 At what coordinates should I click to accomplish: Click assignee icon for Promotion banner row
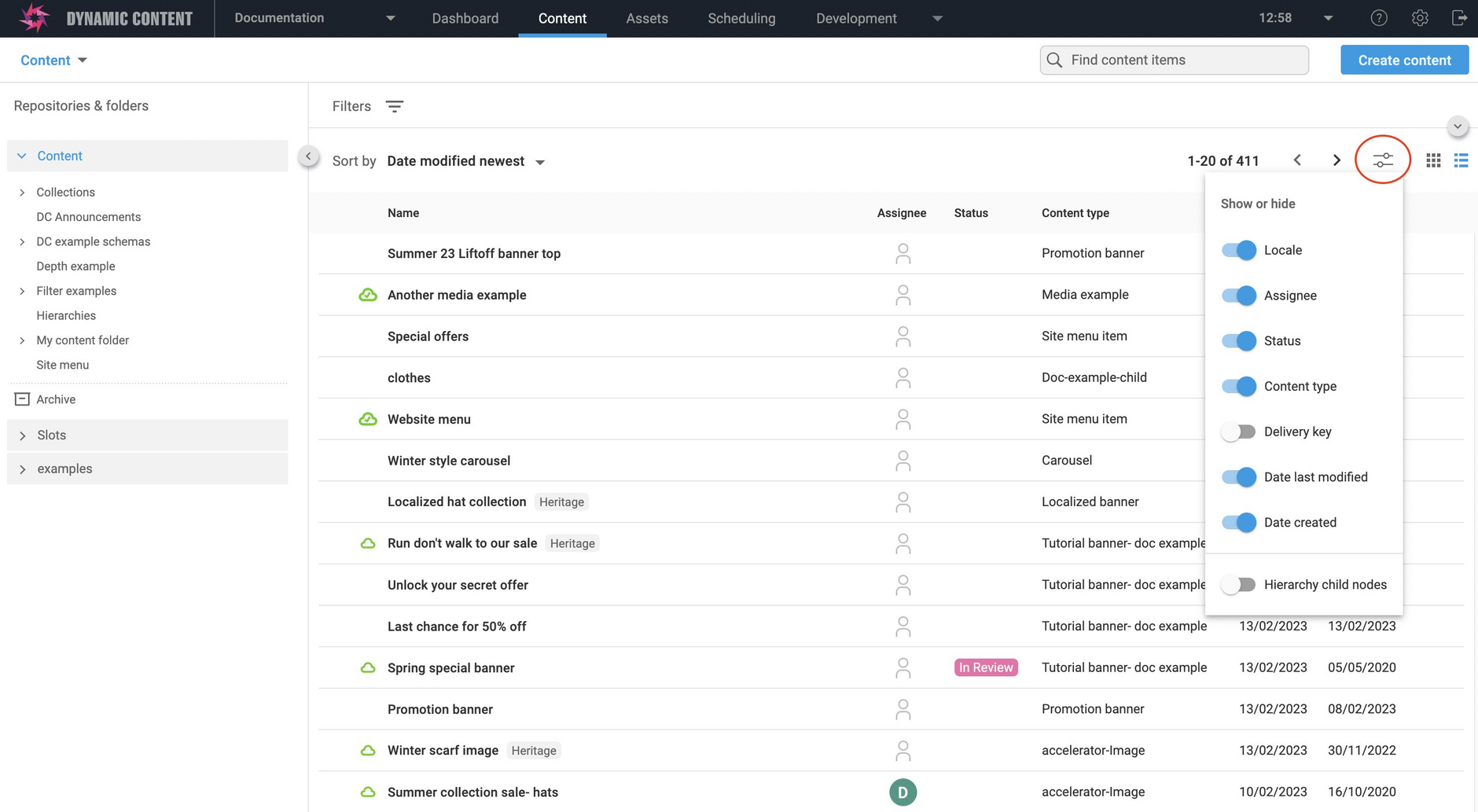tap(903, 709)
